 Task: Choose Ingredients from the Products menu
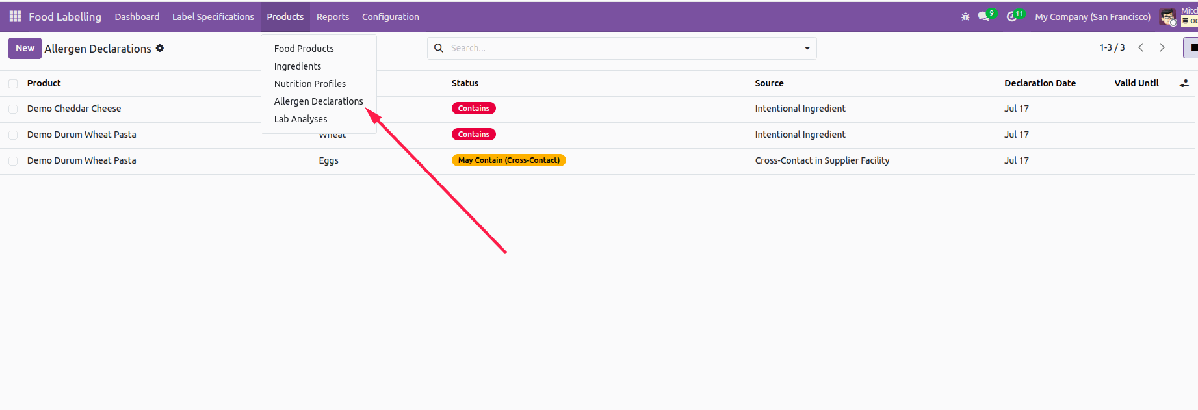point(297,66)
